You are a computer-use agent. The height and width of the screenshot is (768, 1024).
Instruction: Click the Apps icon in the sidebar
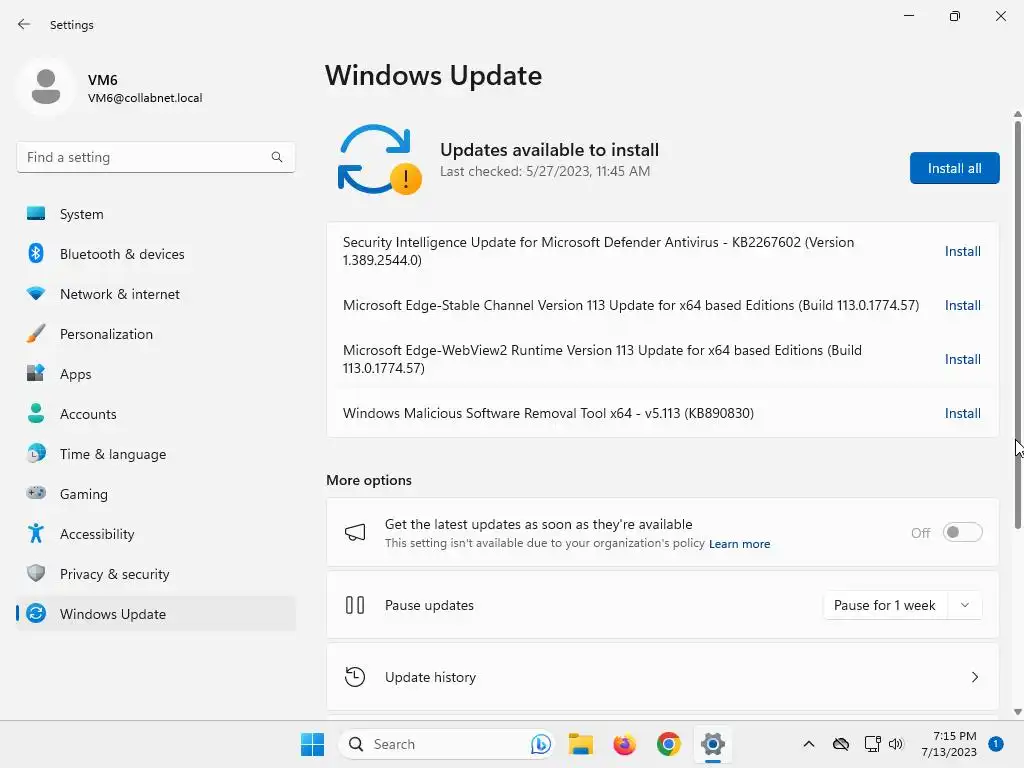click(x=36, y=374)
